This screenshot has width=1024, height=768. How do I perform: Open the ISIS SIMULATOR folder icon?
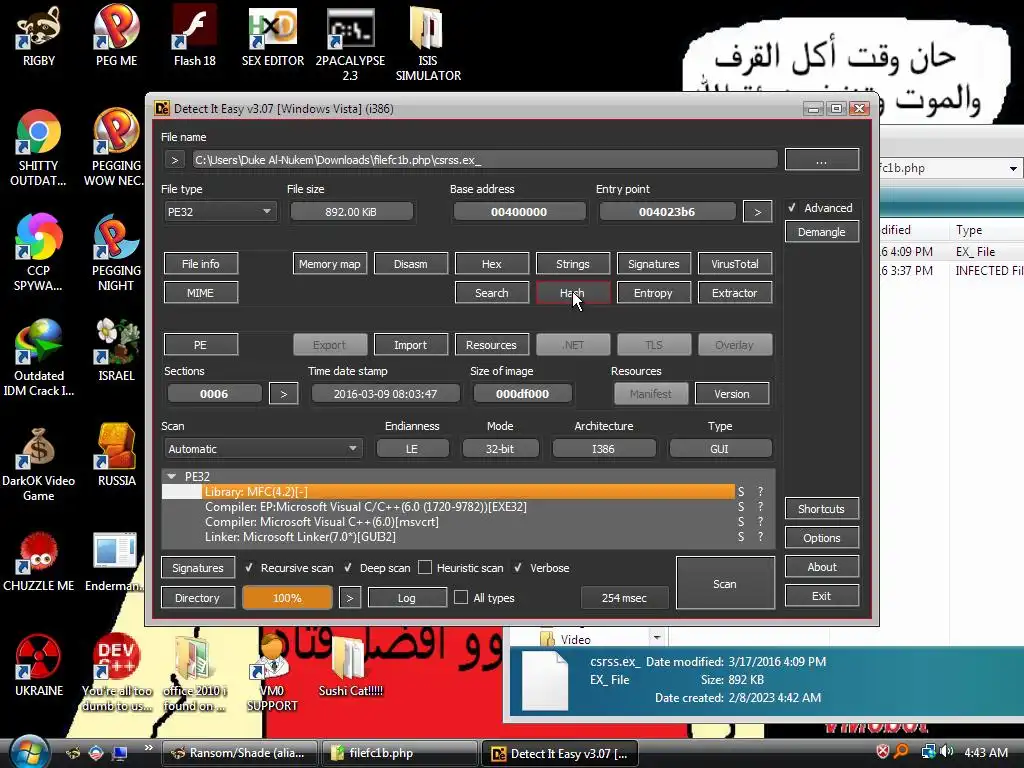tap(428, 44)
